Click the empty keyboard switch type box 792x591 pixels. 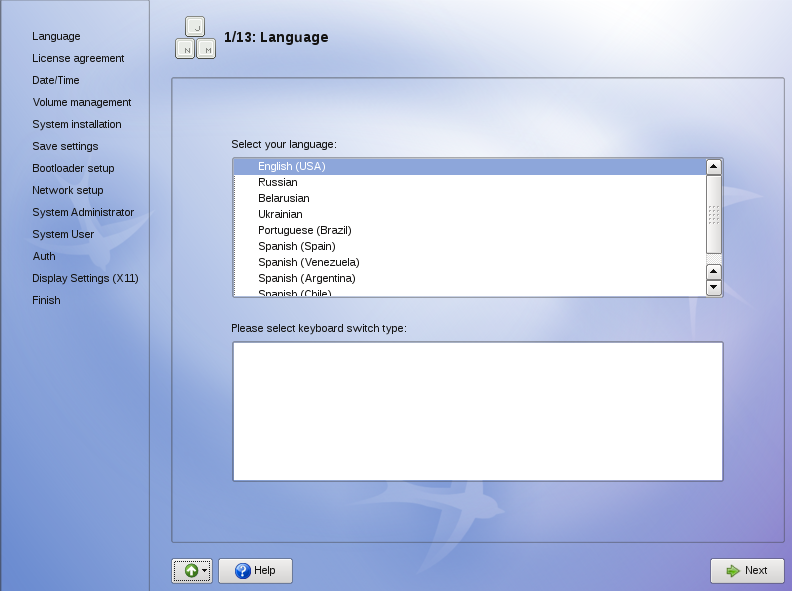click(477, 411)
